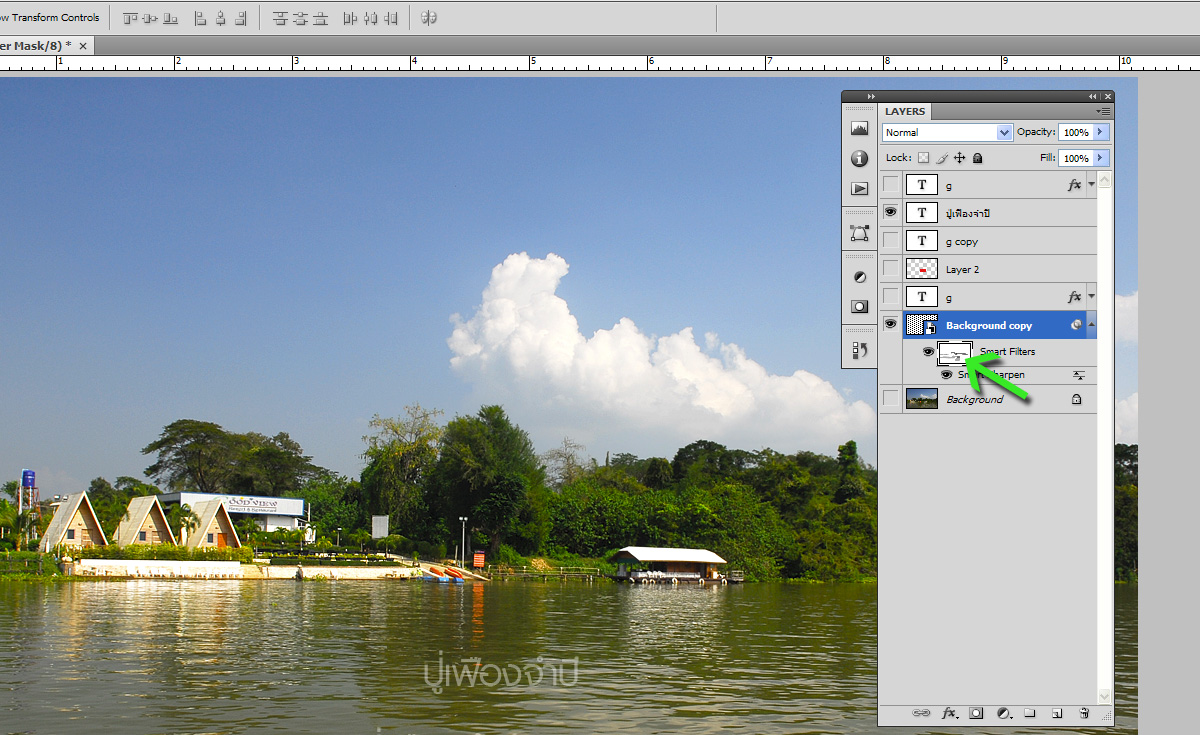This screenshot has height=735, width=1200.
Task: Click the Create new group folder icon
Action: 1029,713
